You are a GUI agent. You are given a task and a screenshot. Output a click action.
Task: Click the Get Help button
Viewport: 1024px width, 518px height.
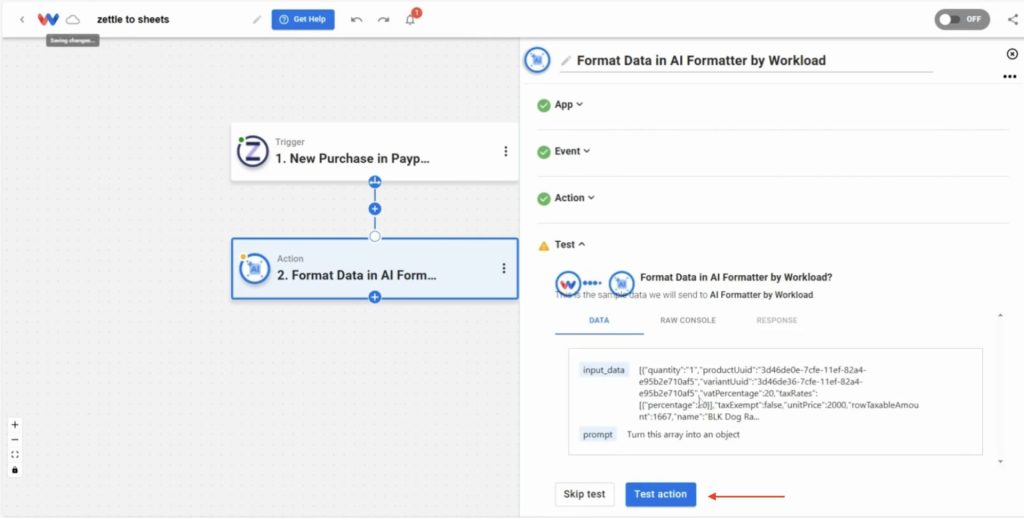coord(303,20)
